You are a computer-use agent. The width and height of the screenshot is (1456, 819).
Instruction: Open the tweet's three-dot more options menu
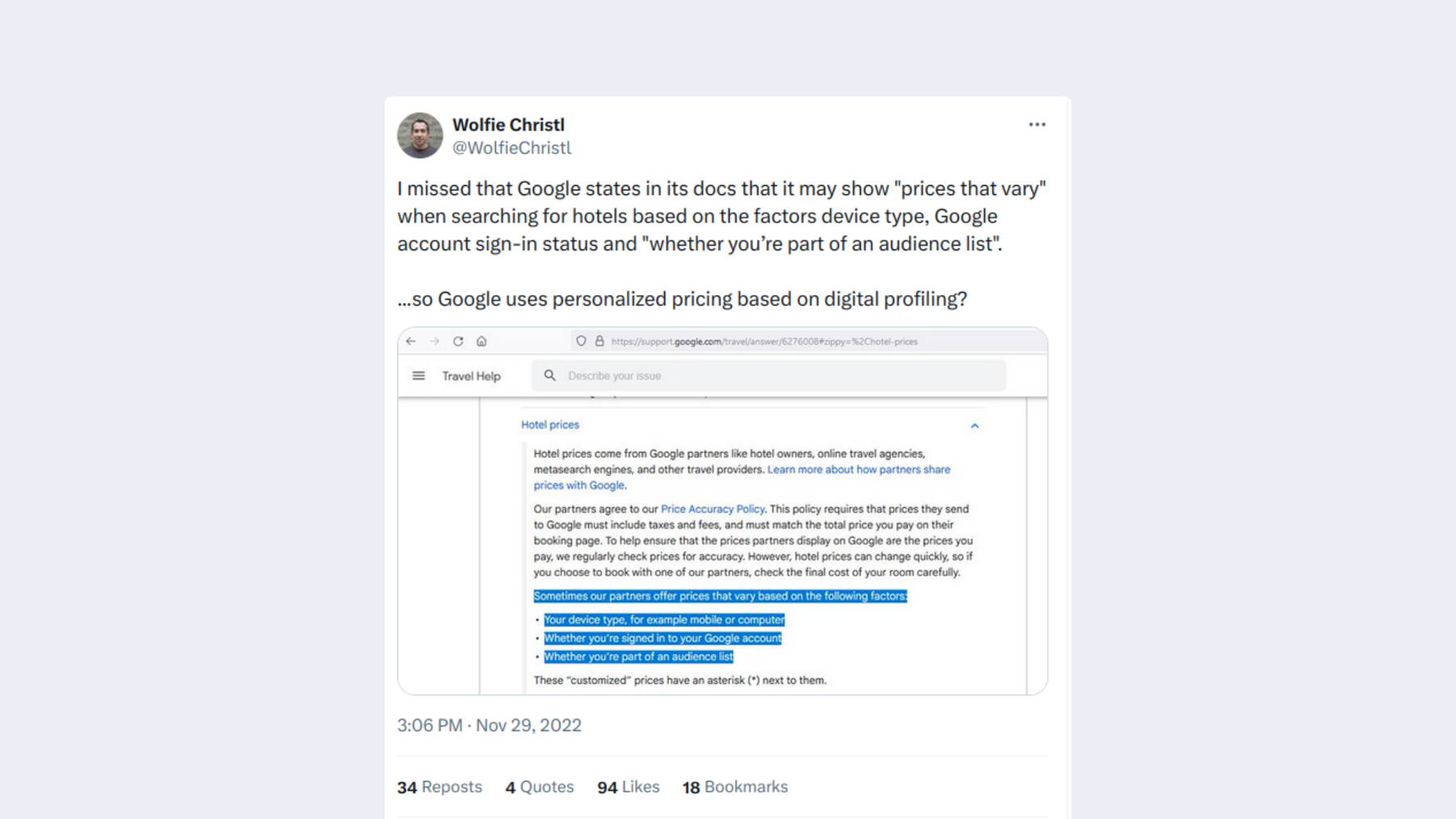click(1037, 125)
